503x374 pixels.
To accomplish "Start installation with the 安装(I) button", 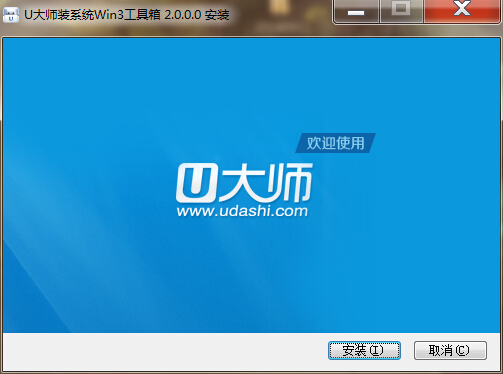I will tap(364, 350).
